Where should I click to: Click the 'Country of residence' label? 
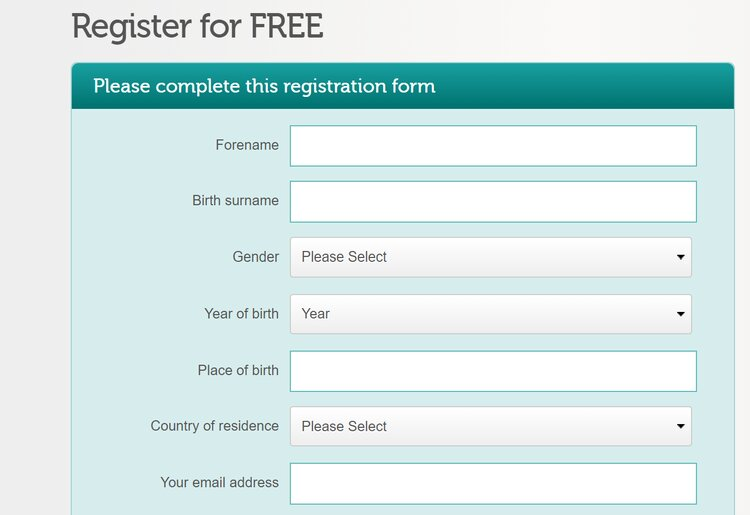215,426
